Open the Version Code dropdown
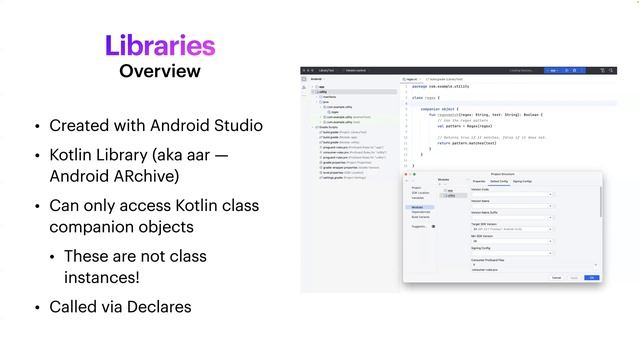The width and height of the screenshot is (640, 360). (x=512, y=194)
